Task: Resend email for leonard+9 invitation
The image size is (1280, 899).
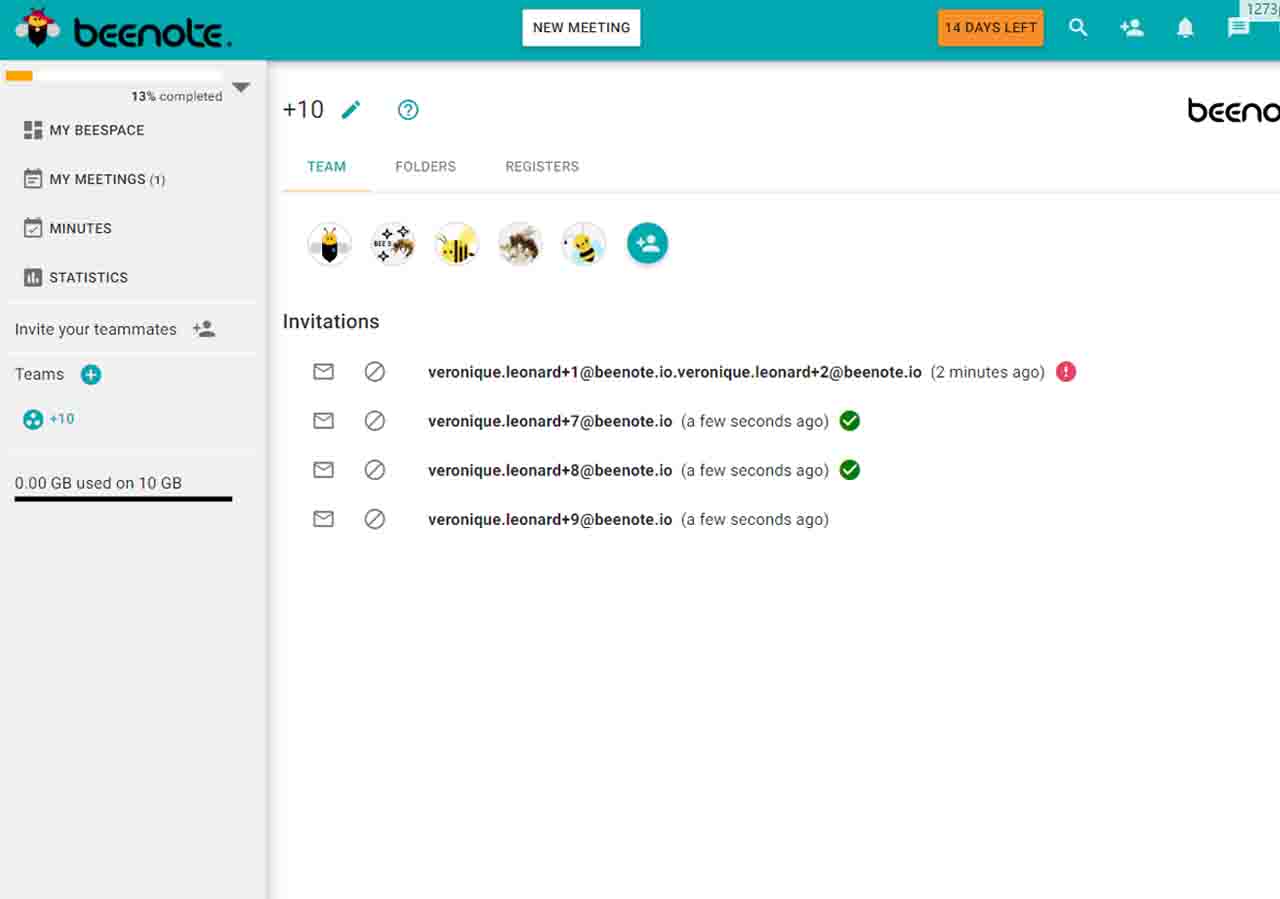Action: pyautogui.click(x=323, y=519)
